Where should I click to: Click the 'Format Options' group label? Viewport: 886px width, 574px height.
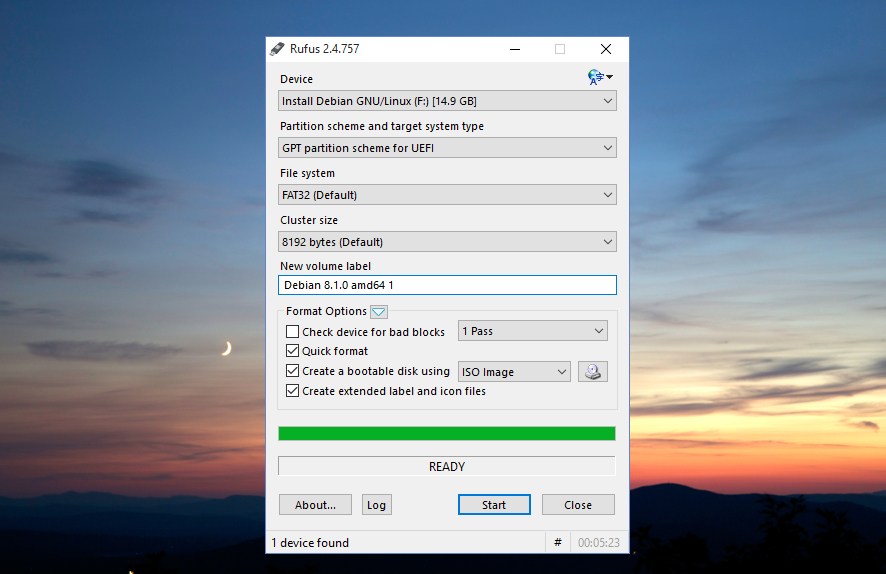click(326, 311)
